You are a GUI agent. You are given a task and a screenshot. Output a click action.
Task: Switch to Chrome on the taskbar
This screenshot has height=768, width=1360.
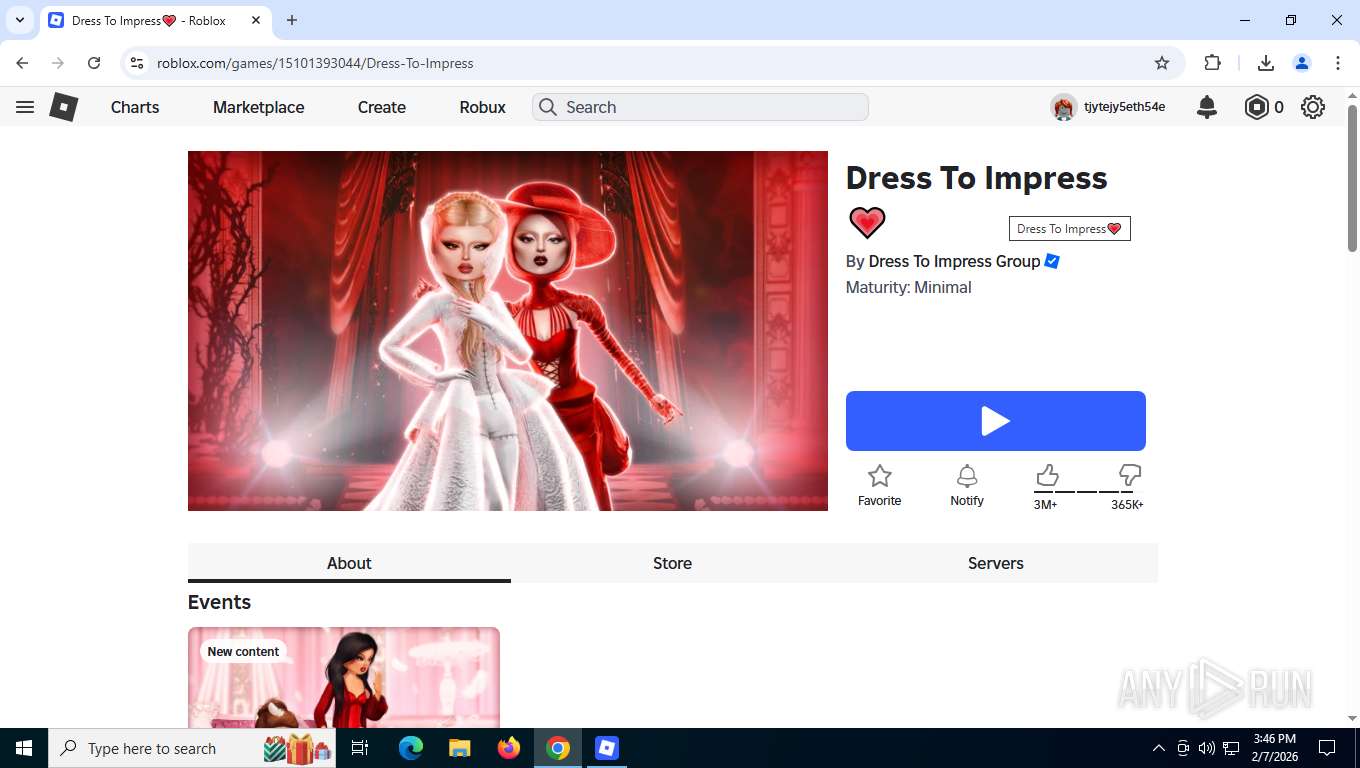click(x=558, y=748)
